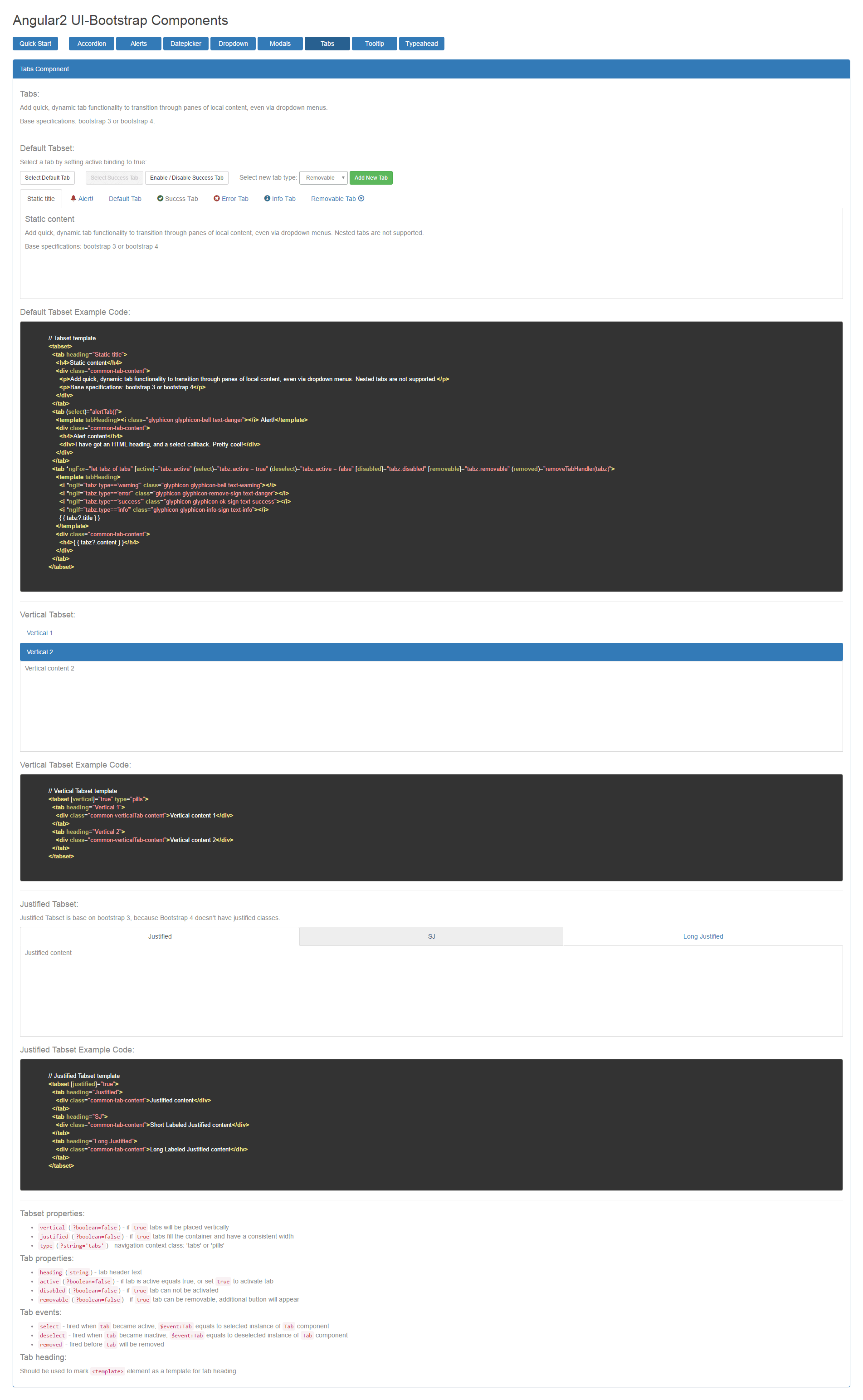The height and width of the screenshot is (1400, 863).
Task: Click the Select Default Tab button
Action: pos(47,177)
